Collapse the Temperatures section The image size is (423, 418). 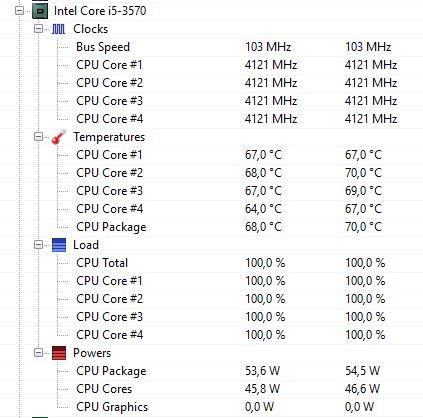coord(38,137)
